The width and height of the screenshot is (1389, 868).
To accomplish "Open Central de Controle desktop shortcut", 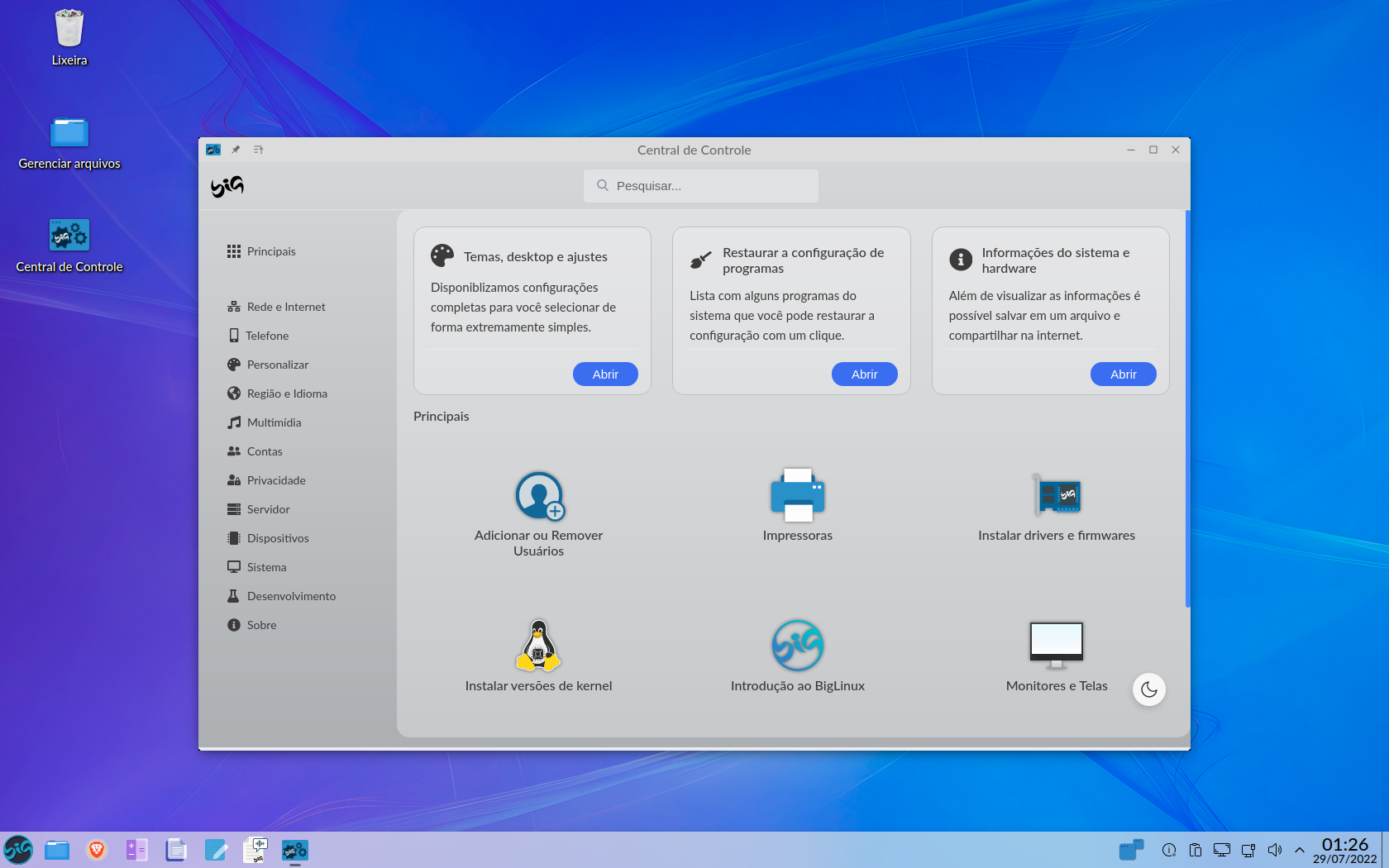I will [x=69, y=246].
